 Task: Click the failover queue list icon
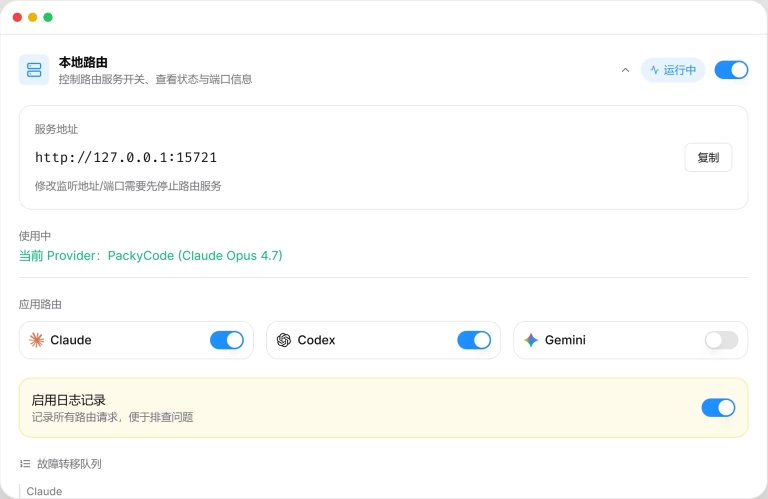[25, 464]
